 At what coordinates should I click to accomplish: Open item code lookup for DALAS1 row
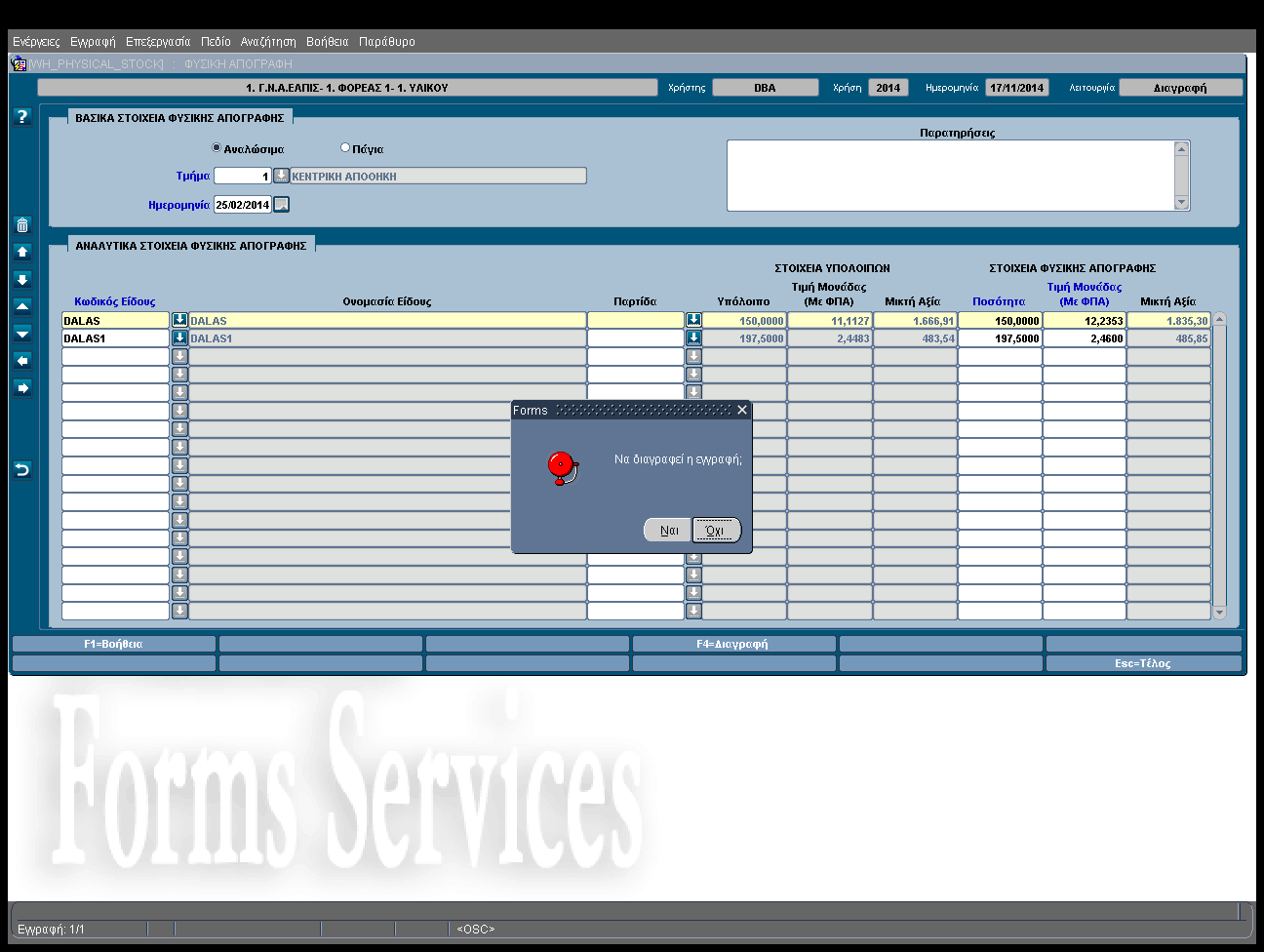click(179, 338)
